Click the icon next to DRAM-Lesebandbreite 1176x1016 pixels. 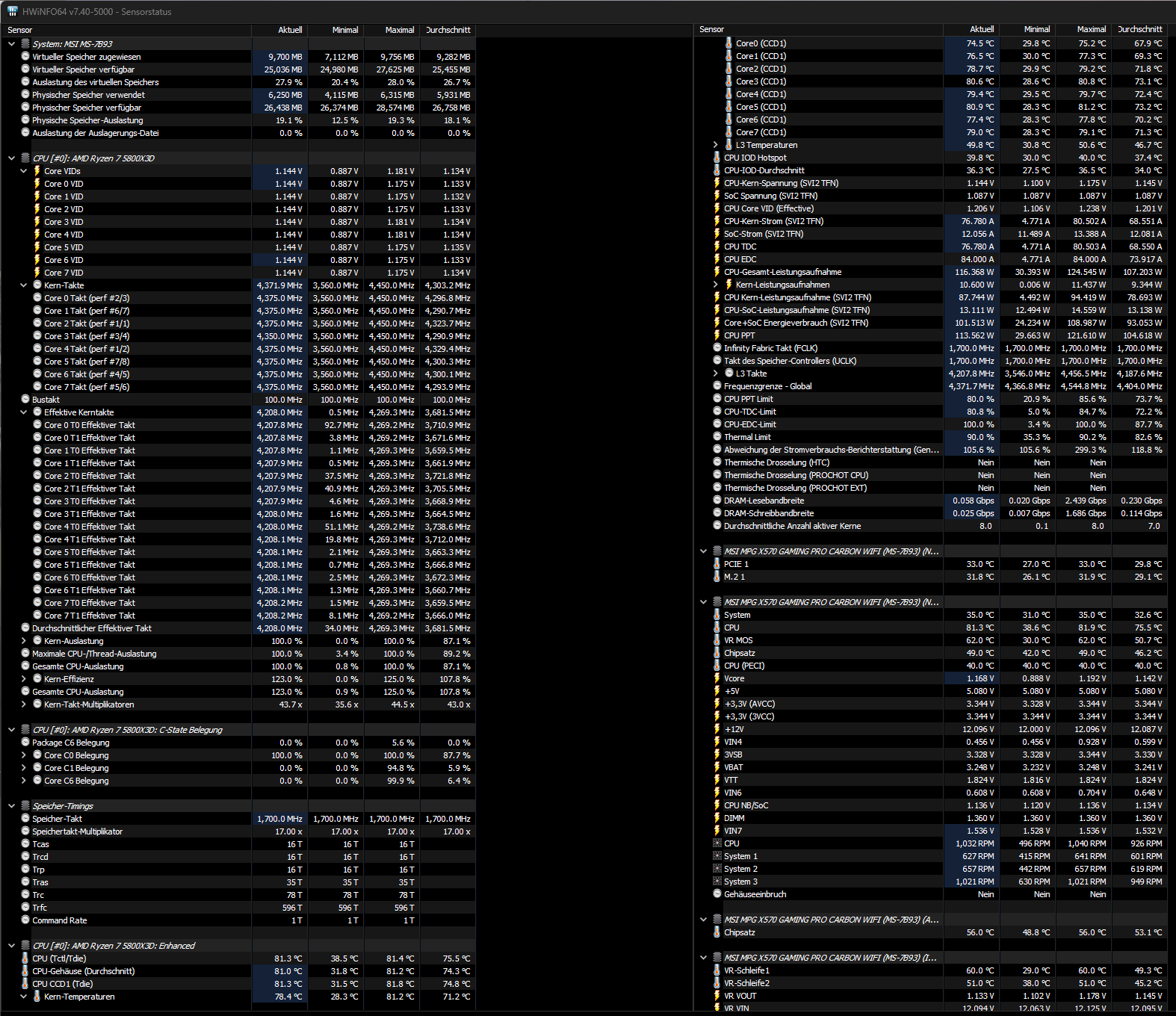click(x=717, y=501)
